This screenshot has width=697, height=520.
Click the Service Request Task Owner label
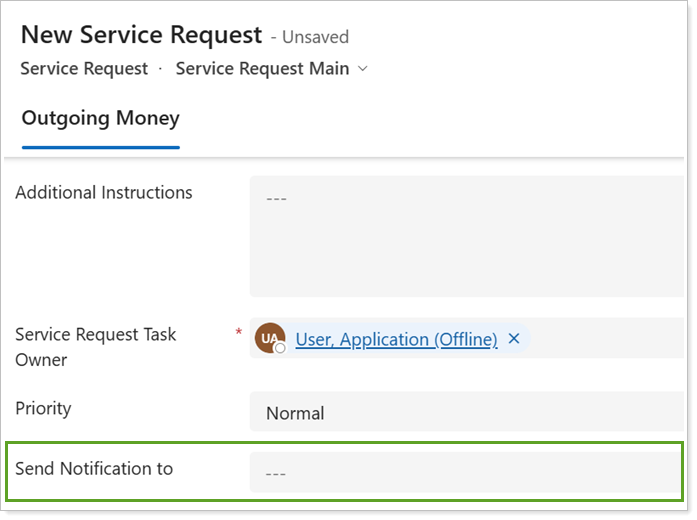(95, 346)
